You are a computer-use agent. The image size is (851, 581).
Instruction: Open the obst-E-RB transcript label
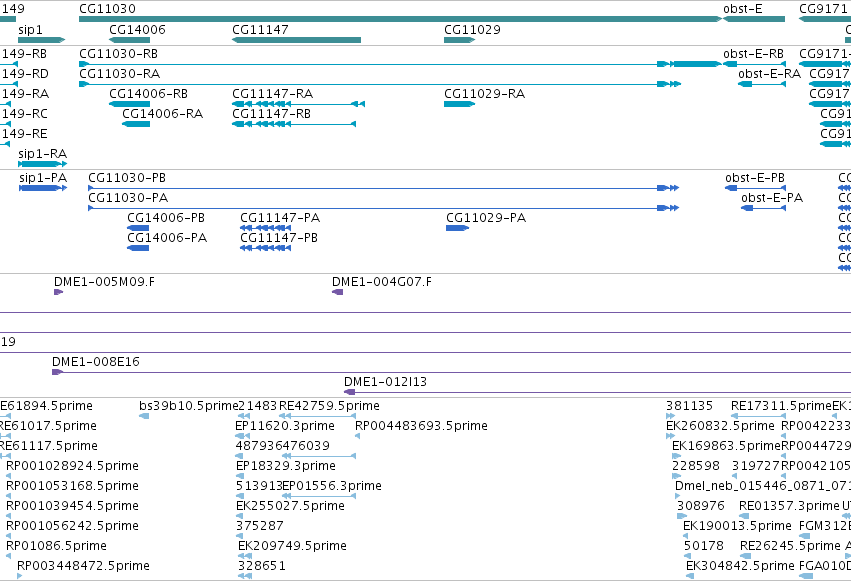click(753, 54)
